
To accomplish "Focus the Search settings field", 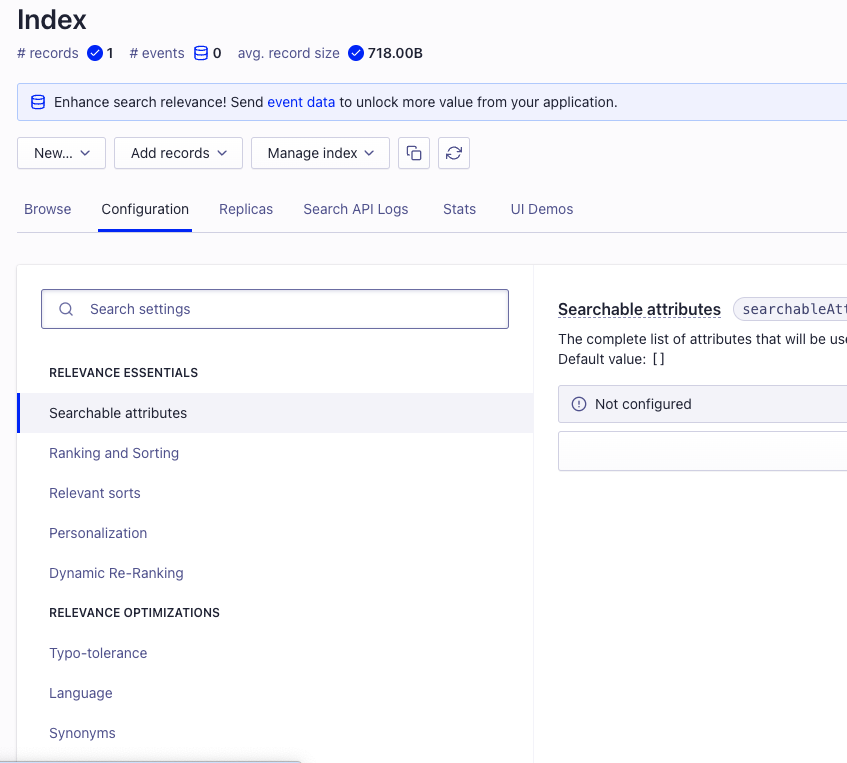I will 275,309.
